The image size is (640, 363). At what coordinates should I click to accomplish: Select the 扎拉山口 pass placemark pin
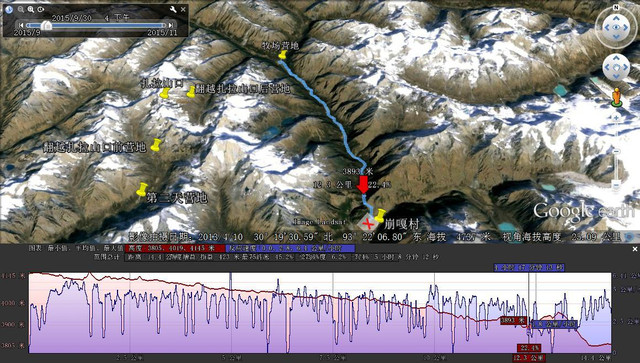tap(164, 93)
